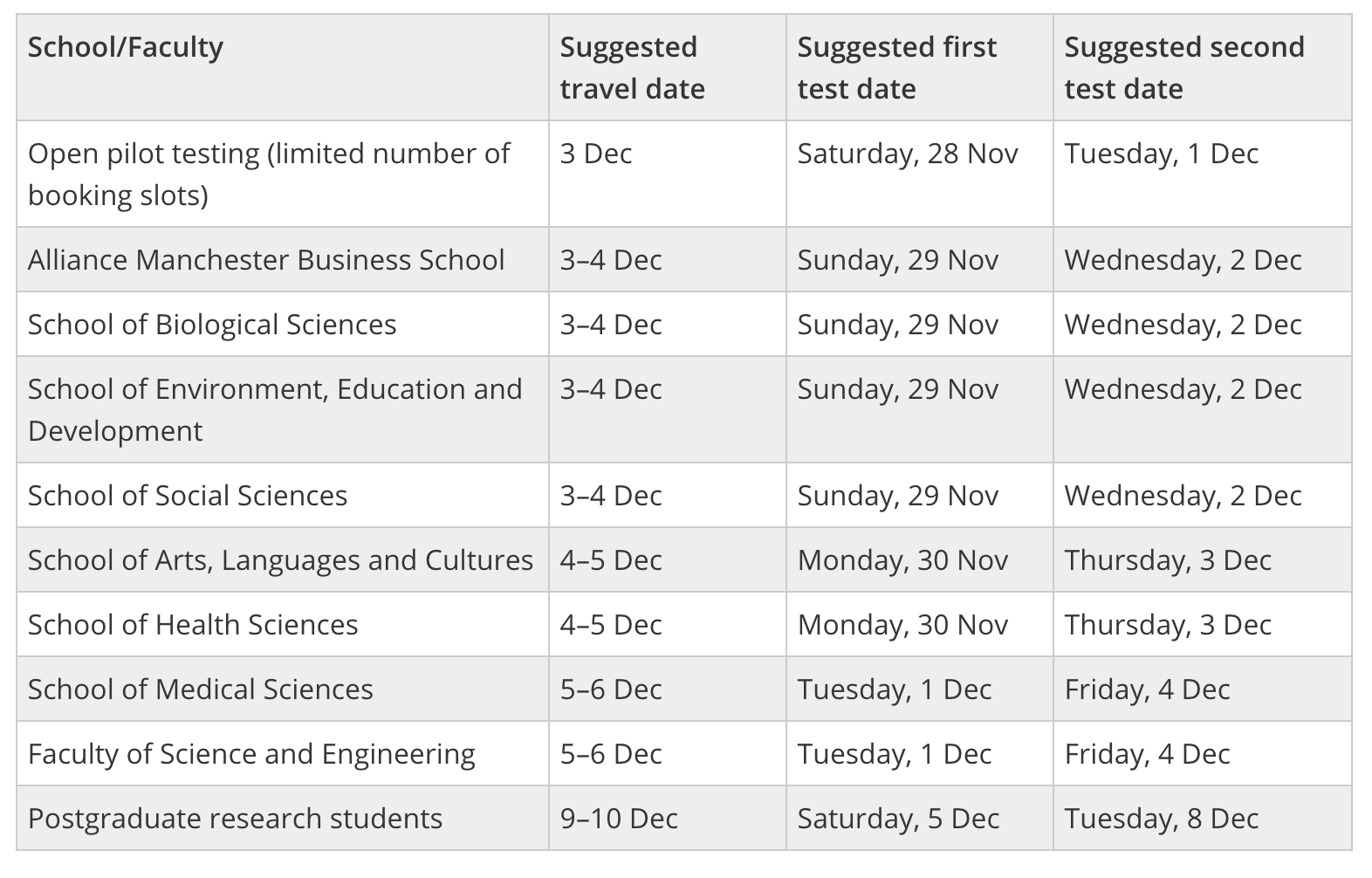This screenshot has width=1372, height=878.
Task: Click the School/Faculty column header
Action: click(x=126, y=47)
